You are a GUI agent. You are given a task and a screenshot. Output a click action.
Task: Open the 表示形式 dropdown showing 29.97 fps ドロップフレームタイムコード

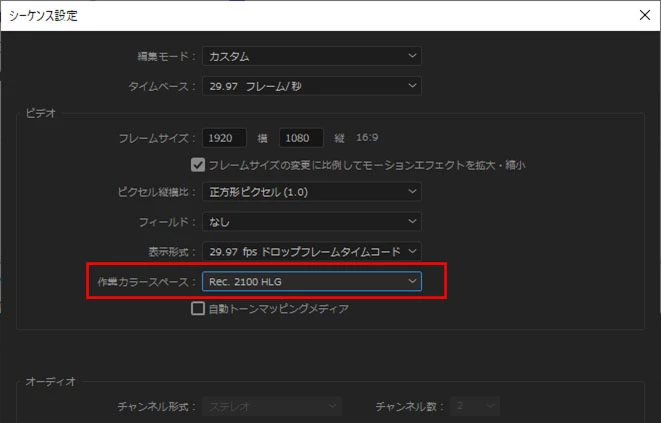312,252
